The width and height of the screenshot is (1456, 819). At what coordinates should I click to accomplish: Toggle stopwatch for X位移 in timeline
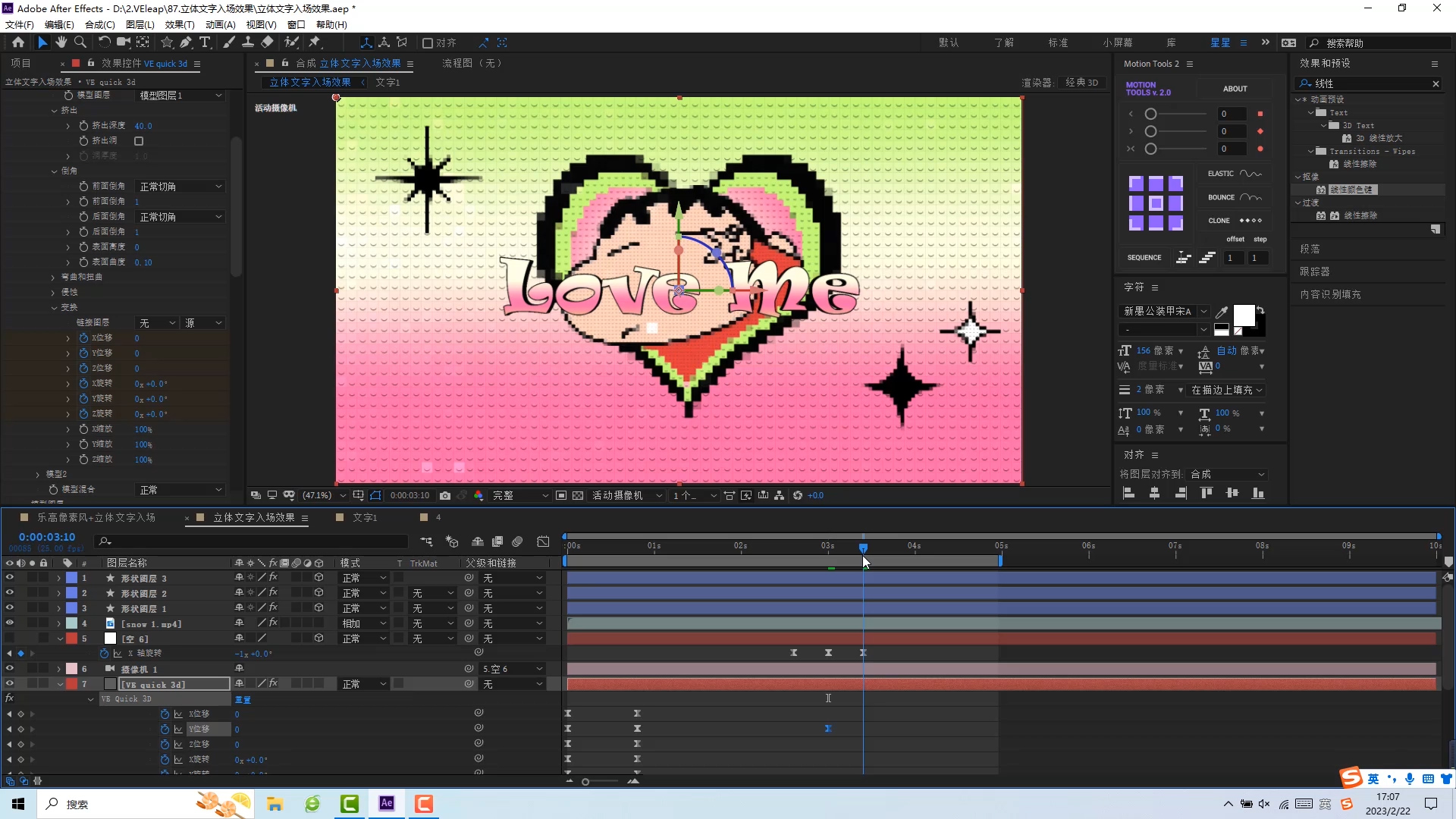point(165,714)
